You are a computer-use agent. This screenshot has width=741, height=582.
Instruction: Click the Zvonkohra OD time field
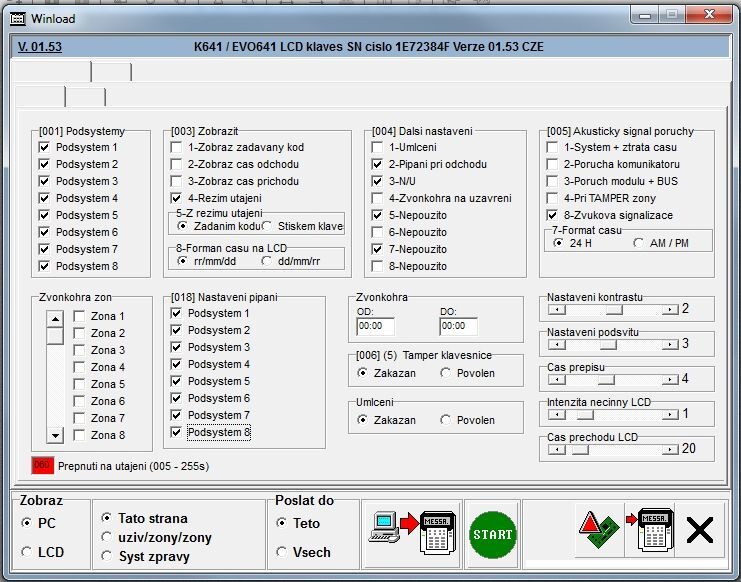click(x=375, y=326)
